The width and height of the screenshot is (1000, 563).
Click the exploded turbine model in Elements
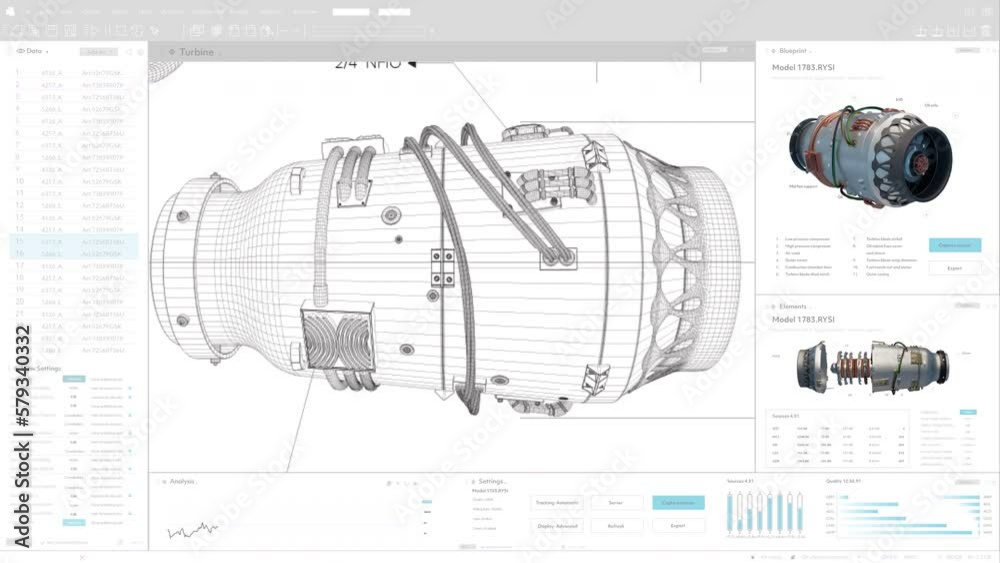[x=872, y=367]
